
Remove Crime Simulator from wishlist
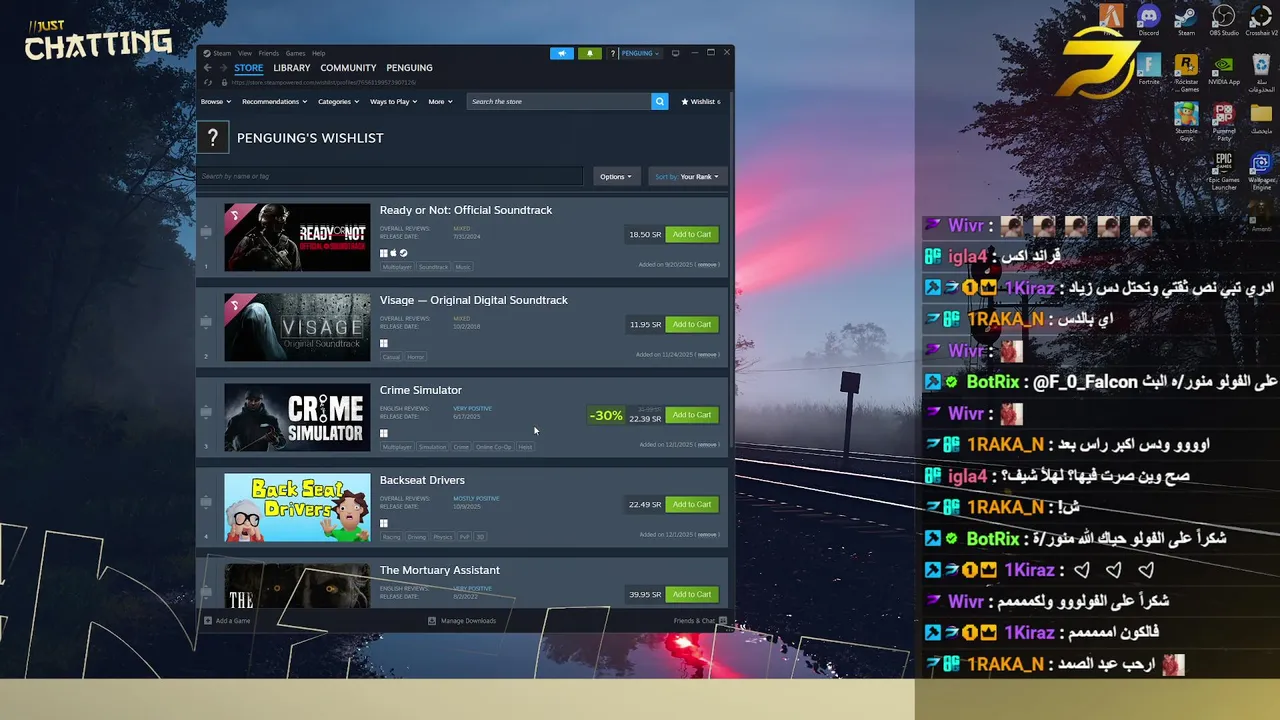coord(707,445)
